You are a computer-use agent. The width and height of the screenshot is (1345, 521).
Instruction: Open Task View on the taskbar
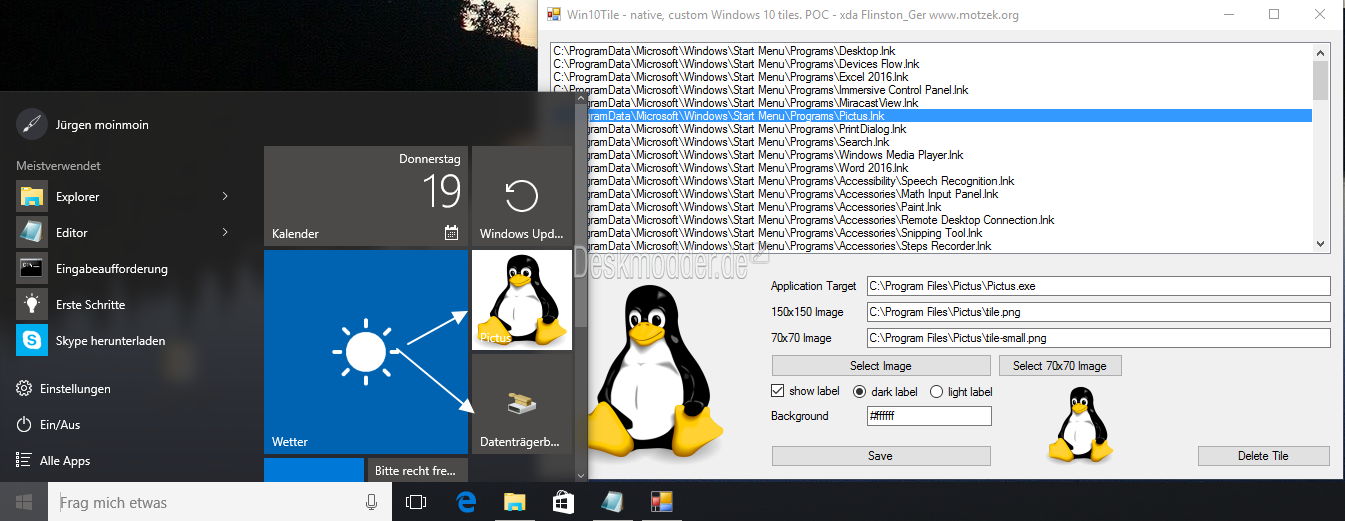(416, 502)
